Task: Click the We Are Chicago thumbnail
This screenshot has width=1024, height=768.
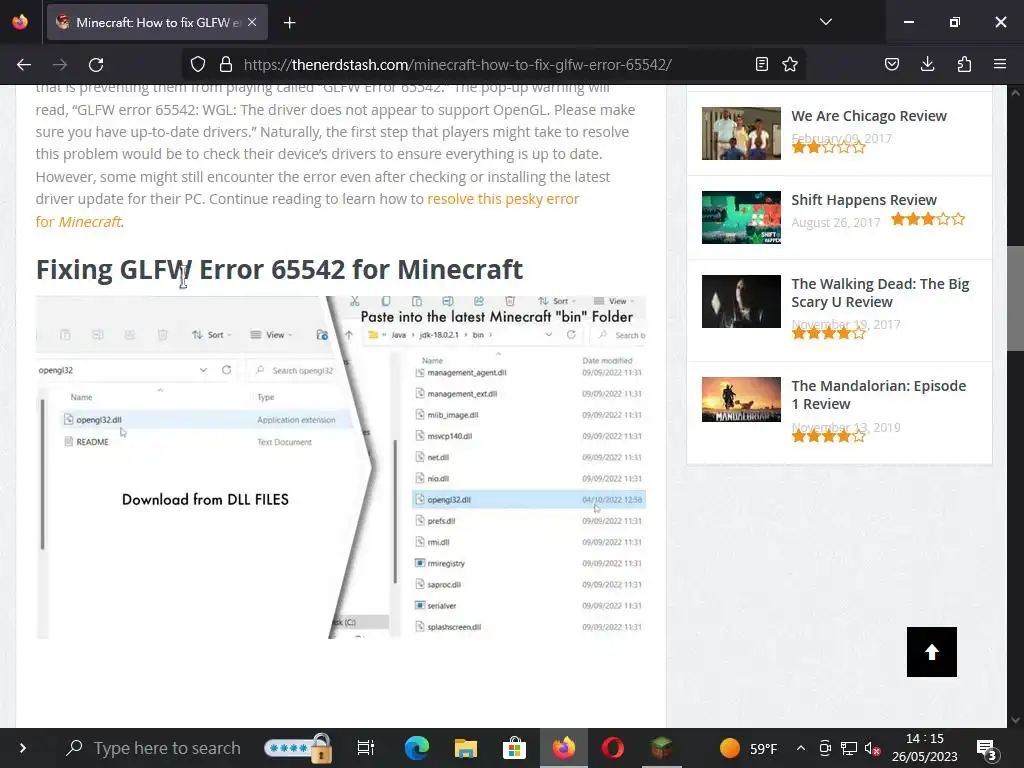Action: tap(741, 133)
